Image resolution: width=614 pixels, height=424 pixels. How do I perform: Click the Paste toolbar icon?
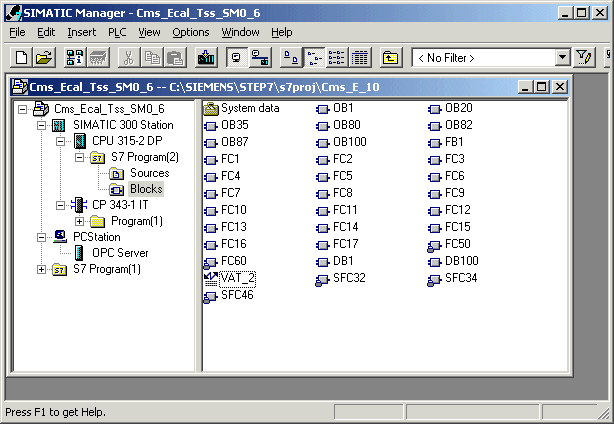[175, 58]
